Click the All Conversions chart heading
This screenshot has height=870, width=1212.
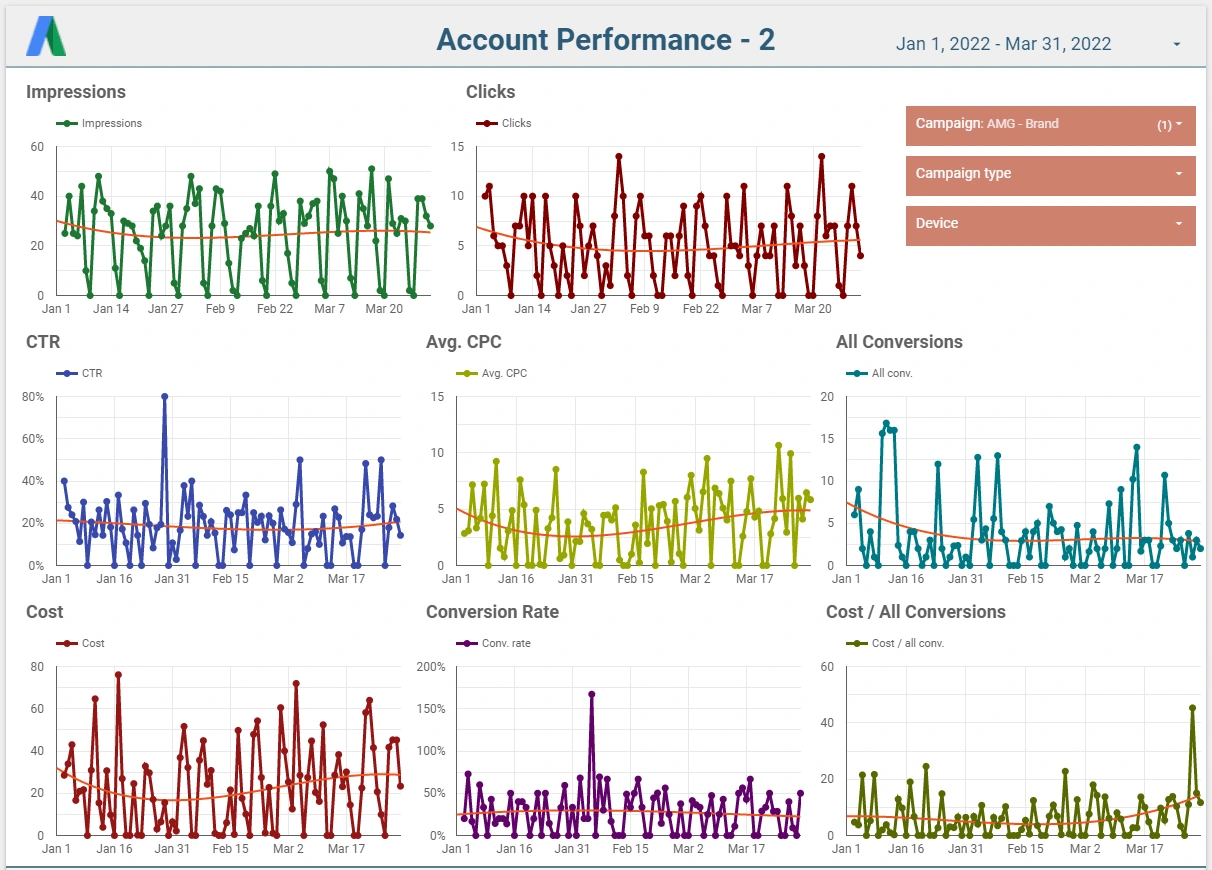click(899, 342)
